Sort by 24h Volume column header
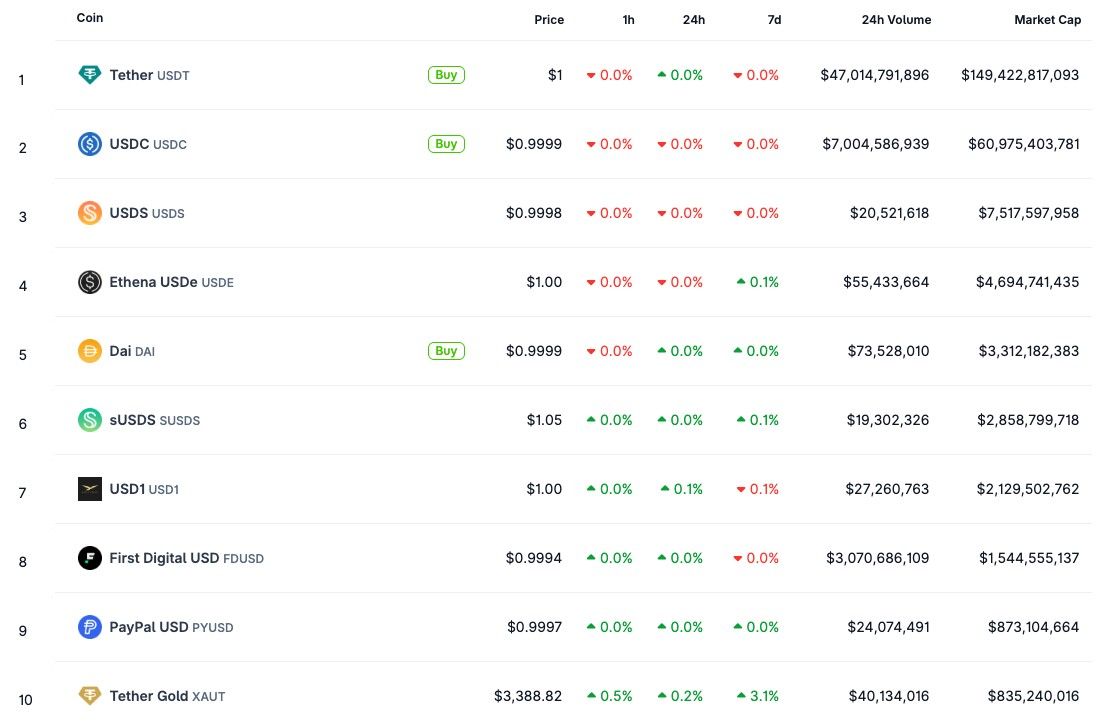 (896, 20)
